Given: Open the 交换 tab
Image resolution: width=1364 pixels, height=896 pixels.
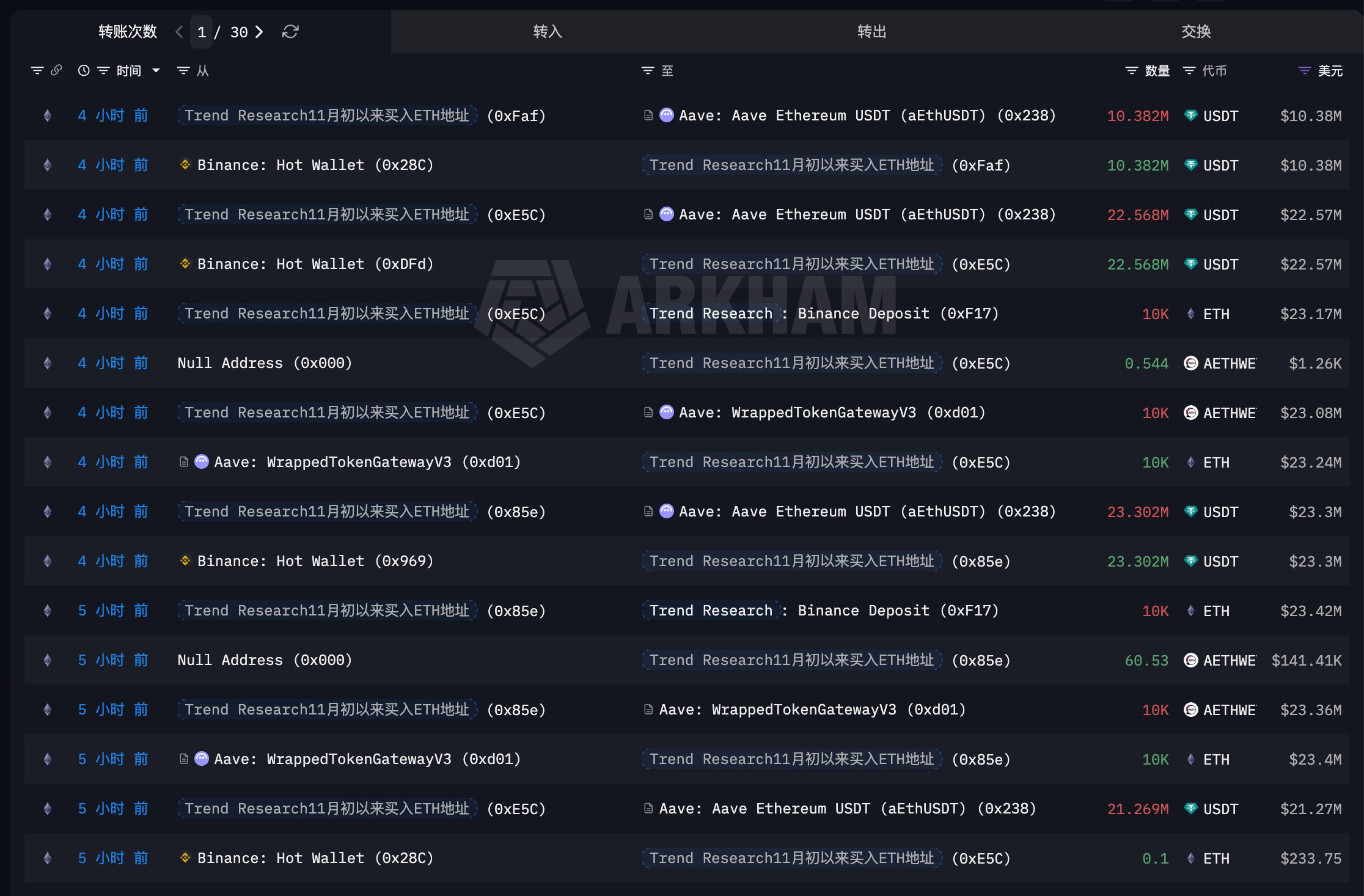Looking at the screenshot, I should (x=1196, y=32).
